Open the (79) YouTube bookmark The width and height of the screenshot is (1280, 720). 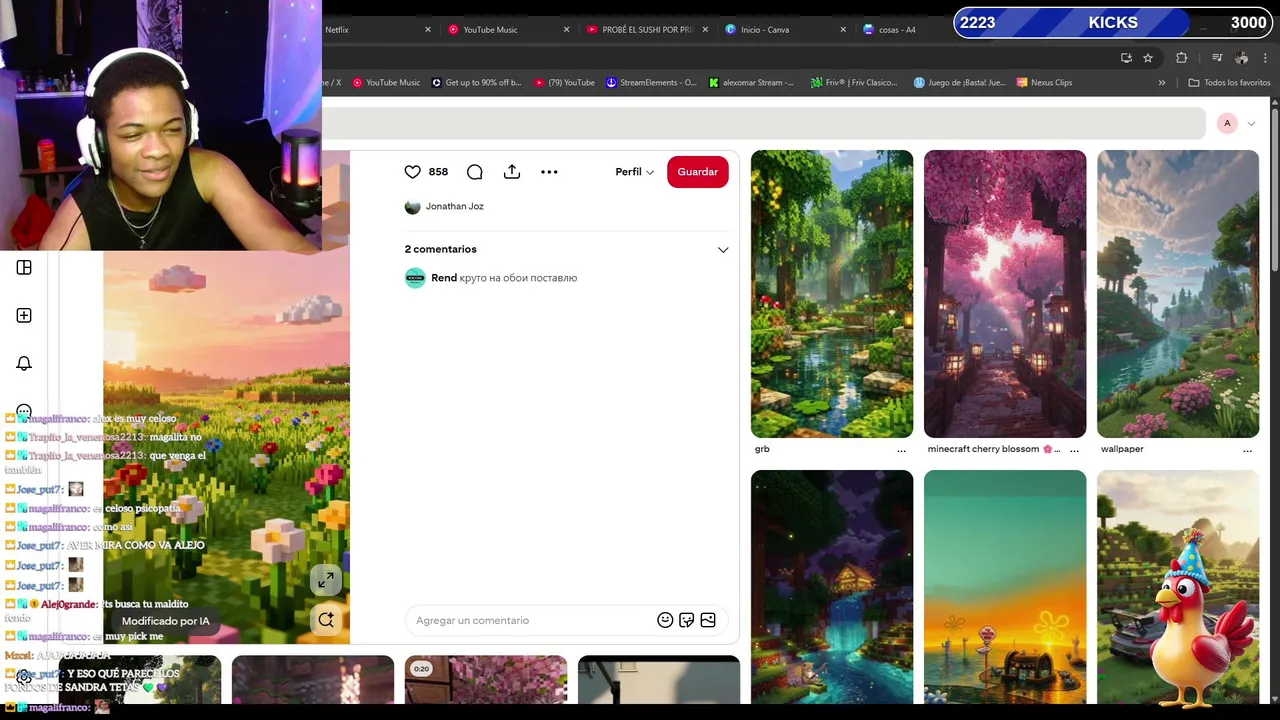(x=565, y=83)
